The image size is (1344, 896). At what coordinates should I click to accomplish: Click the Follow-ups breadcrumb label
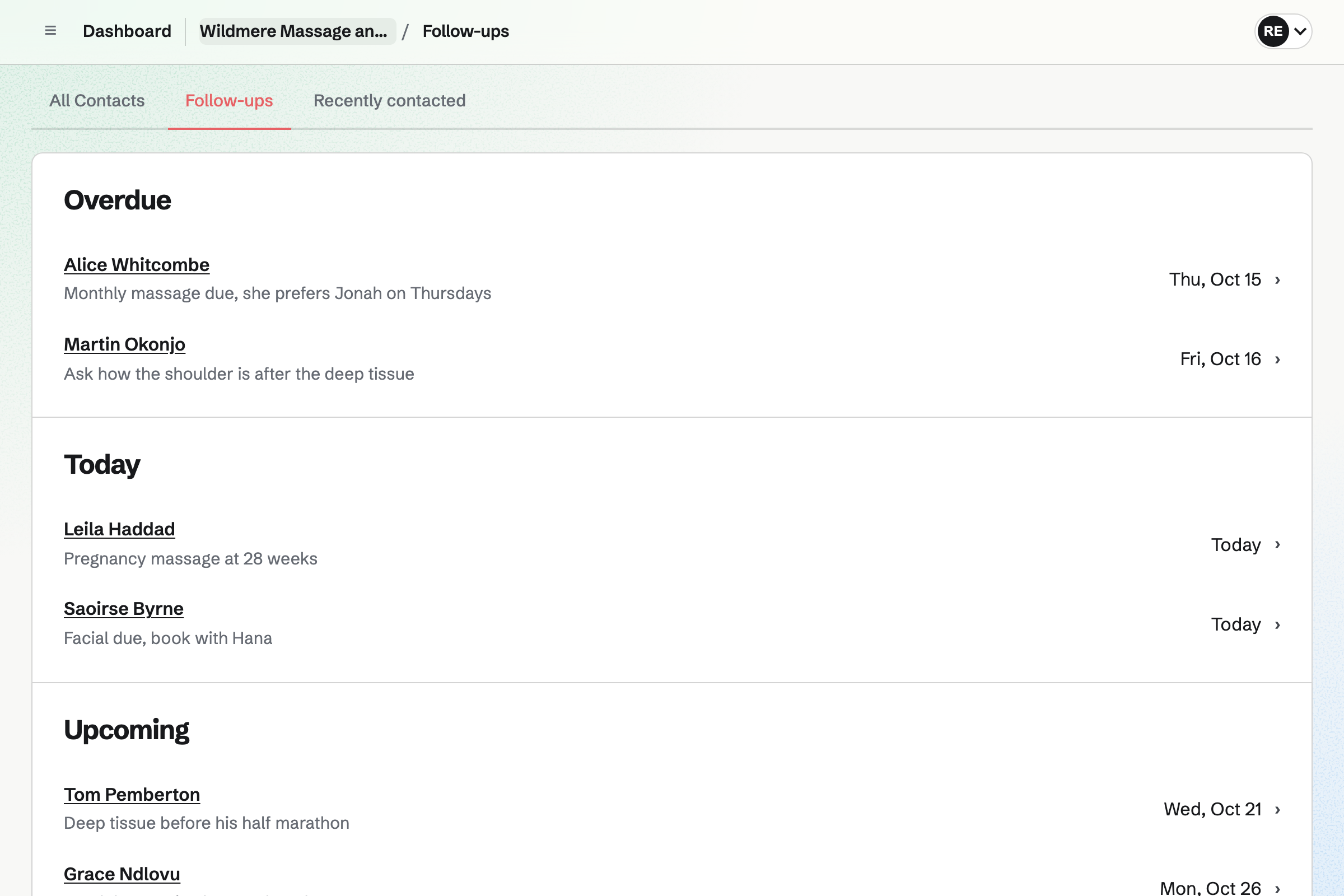click(466, 31)
